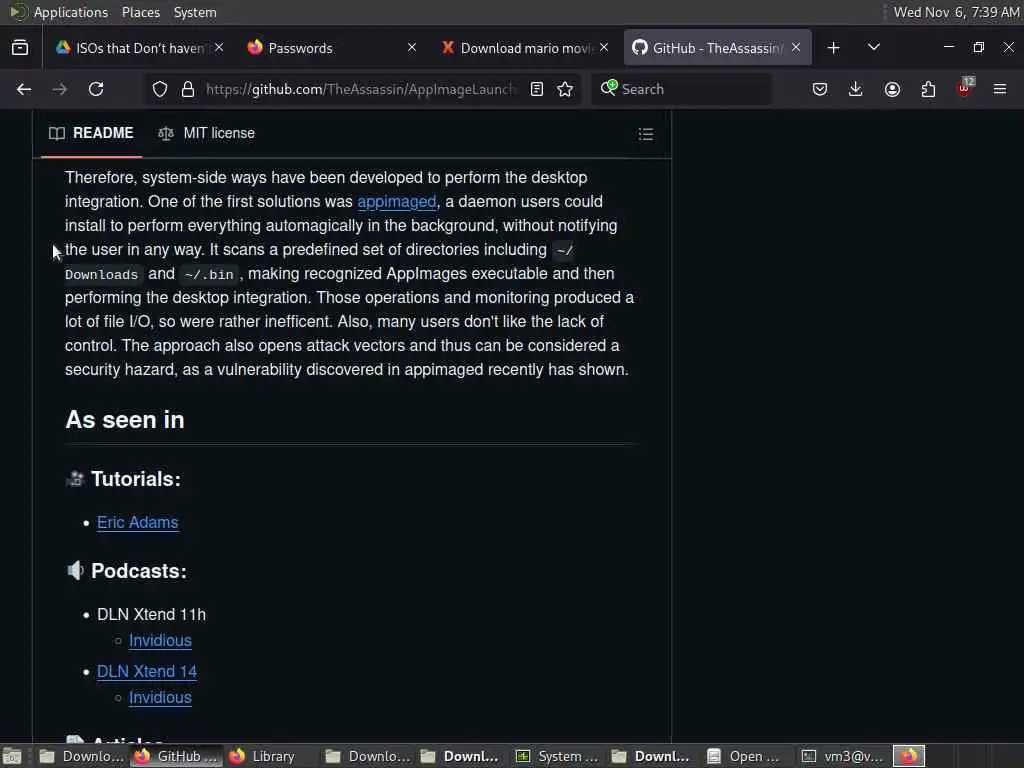Open the uBlock Origin extension icon

(965, 88)
